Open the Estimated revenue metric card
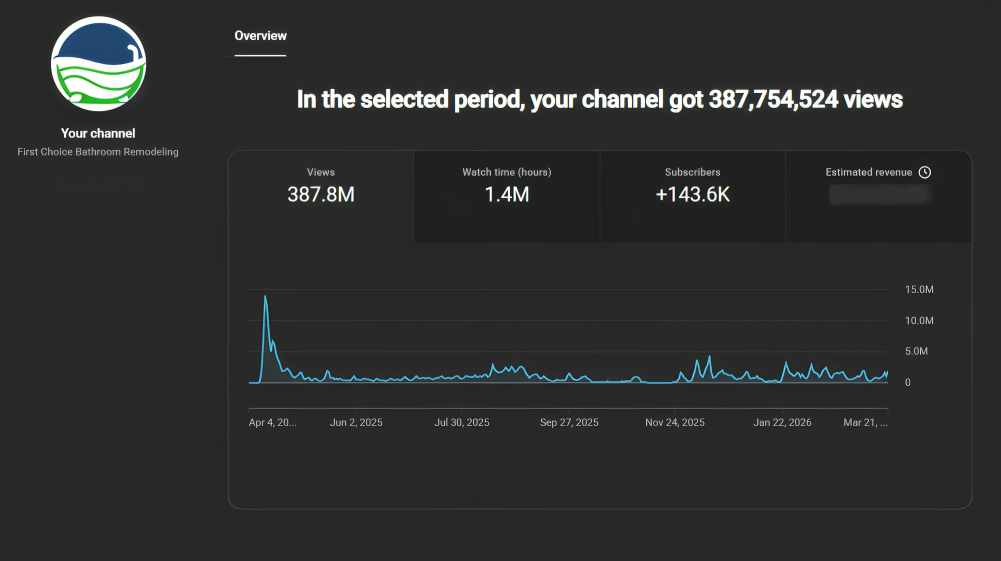The height and width of the screenshot is (561, 1001). [878, 196]
